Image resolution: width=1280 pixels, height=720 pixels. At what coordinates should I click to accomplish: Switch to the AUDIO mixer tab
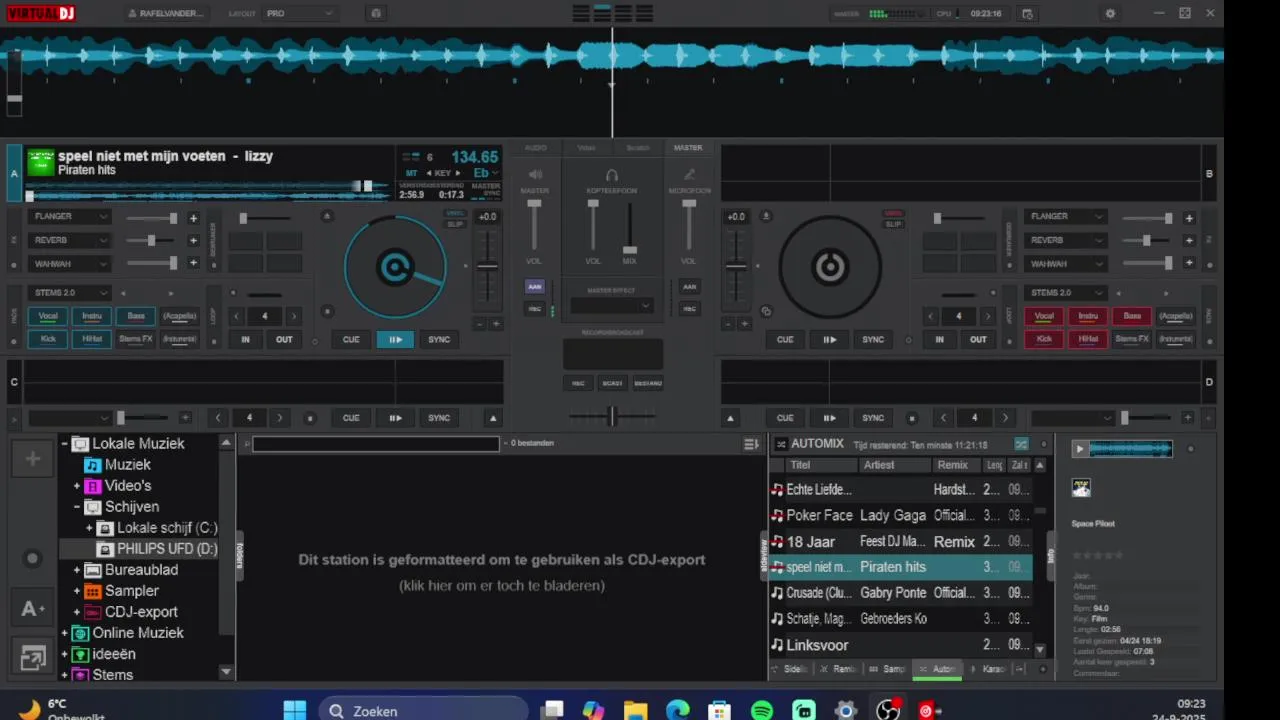coord(536,148)
